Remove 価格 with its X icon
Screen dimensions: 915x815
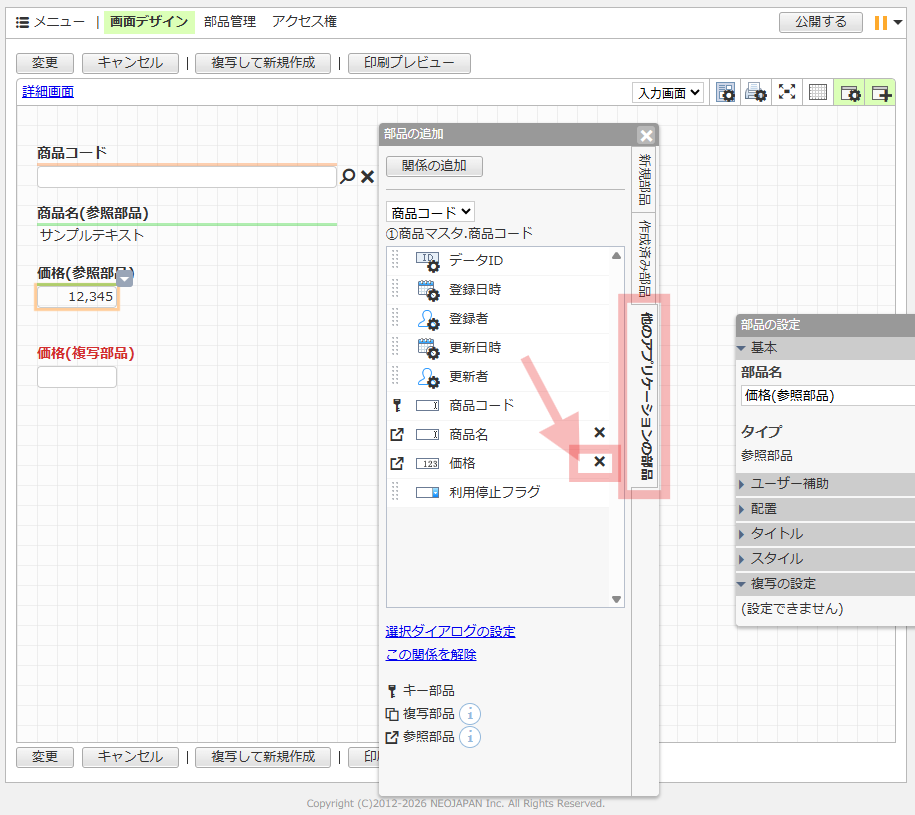[x=599, y=461]
